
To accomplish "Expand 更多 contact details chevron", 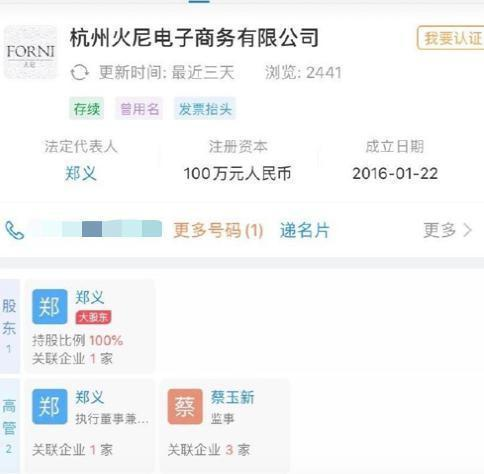I will [x=448, y=230].
